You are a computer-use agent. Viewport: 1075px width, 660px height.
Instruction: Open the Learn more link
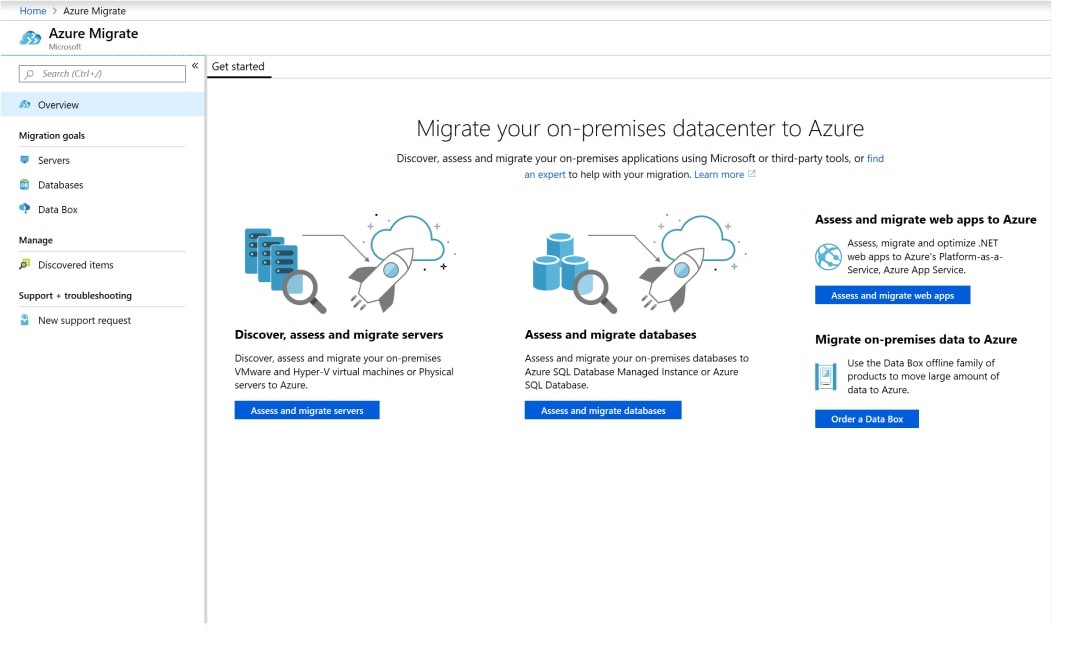pos(719,174)
